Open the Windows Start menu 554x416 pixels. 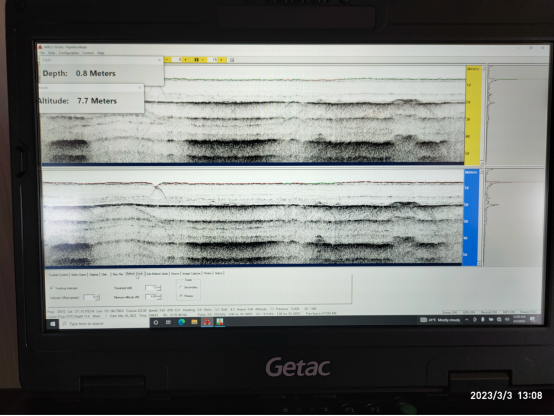coord(53,324)
